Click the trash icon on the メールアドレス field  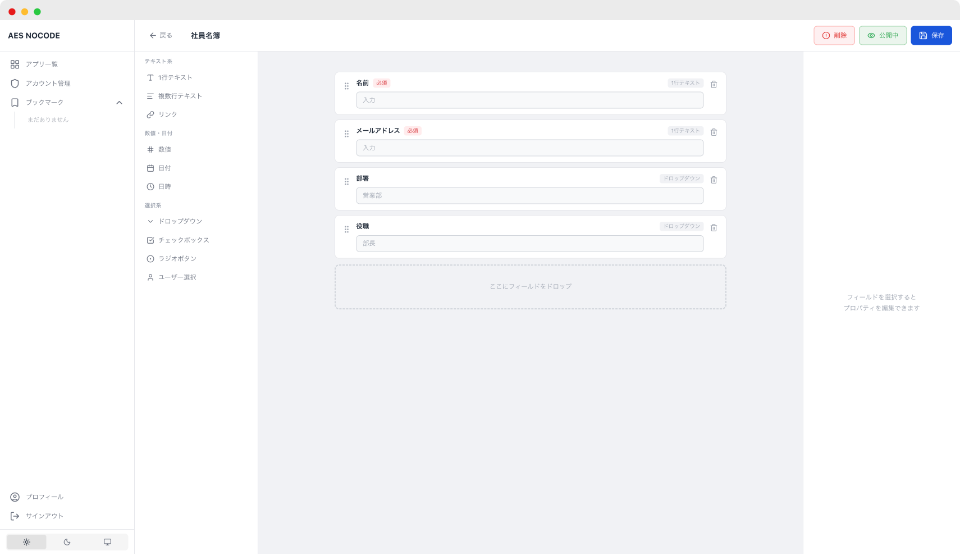(x=714, y=132)
